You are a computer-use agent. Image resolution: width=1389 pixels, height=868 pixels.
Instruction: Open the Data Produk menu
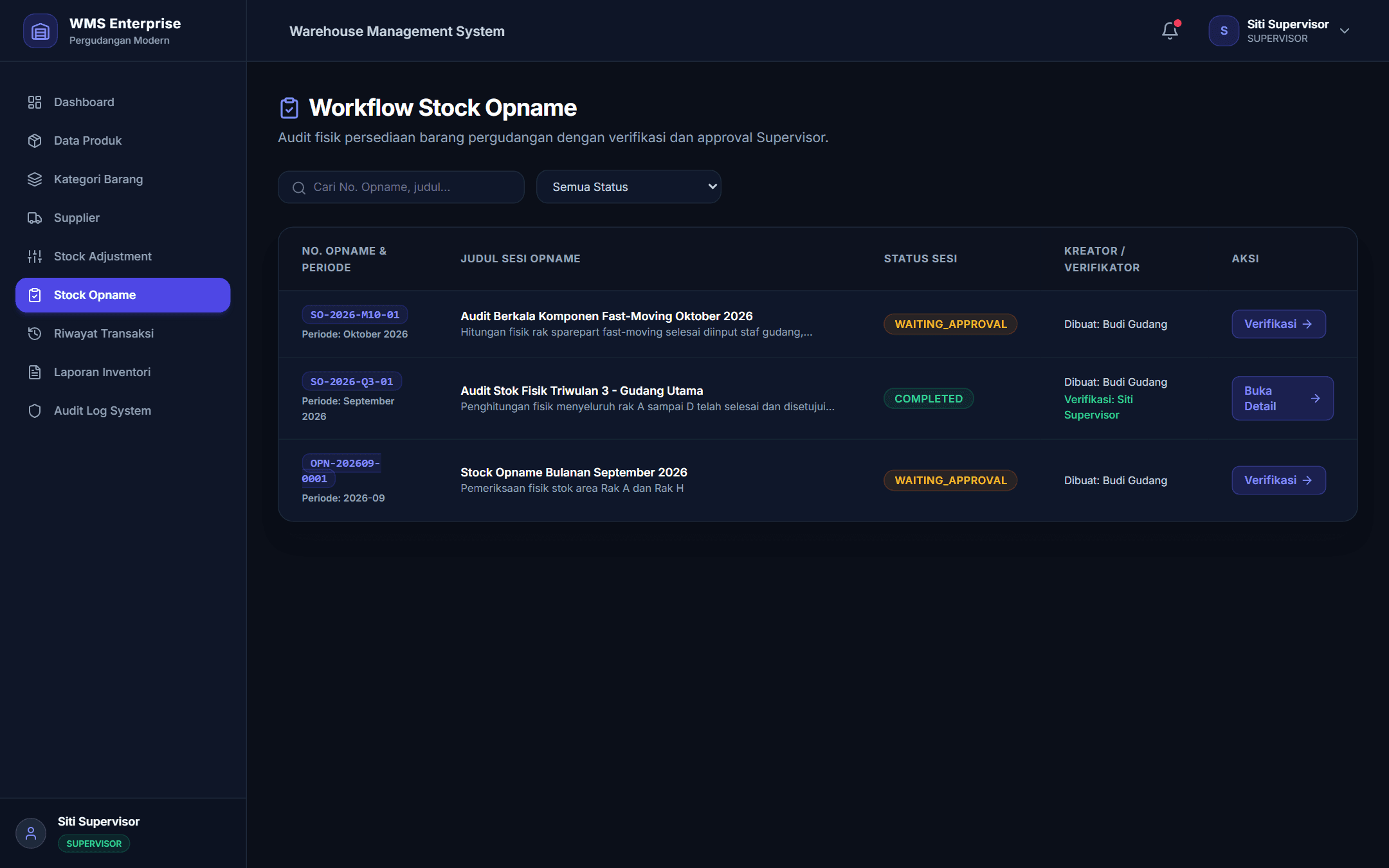[123, 141]
